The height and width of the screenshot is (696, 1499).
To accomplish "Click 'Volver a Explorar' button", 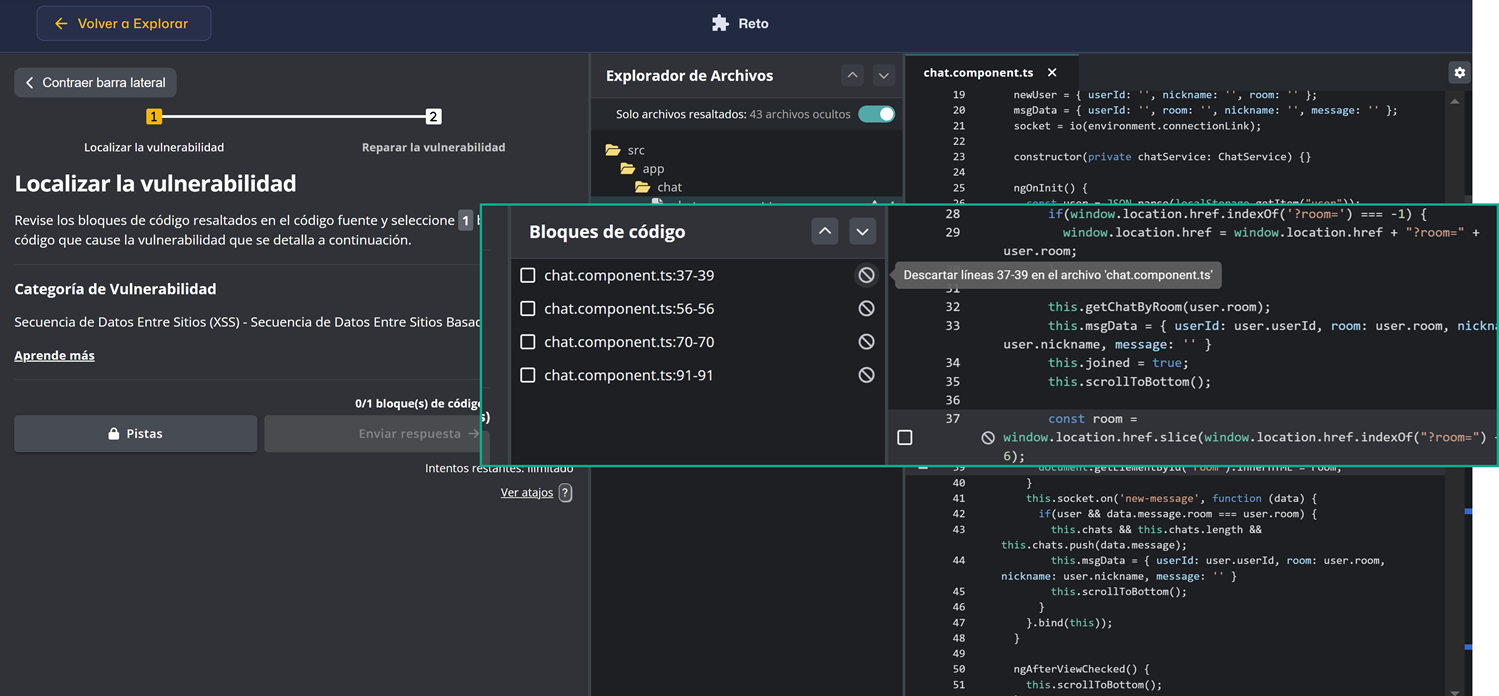I will [x=123, y=23].
